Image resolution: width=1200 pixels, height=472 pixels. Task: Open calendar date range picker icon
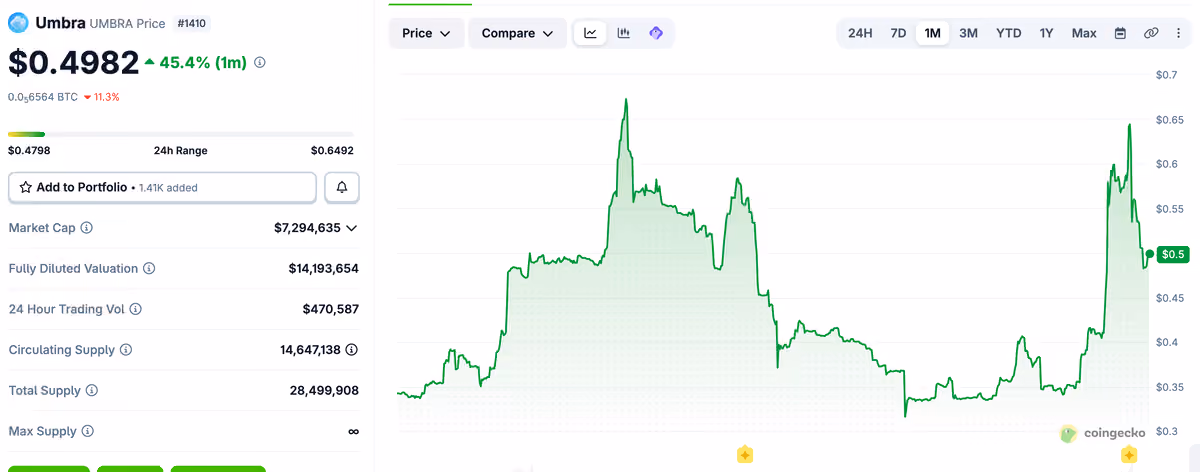pyautogui.click(x=1120, y=33)
